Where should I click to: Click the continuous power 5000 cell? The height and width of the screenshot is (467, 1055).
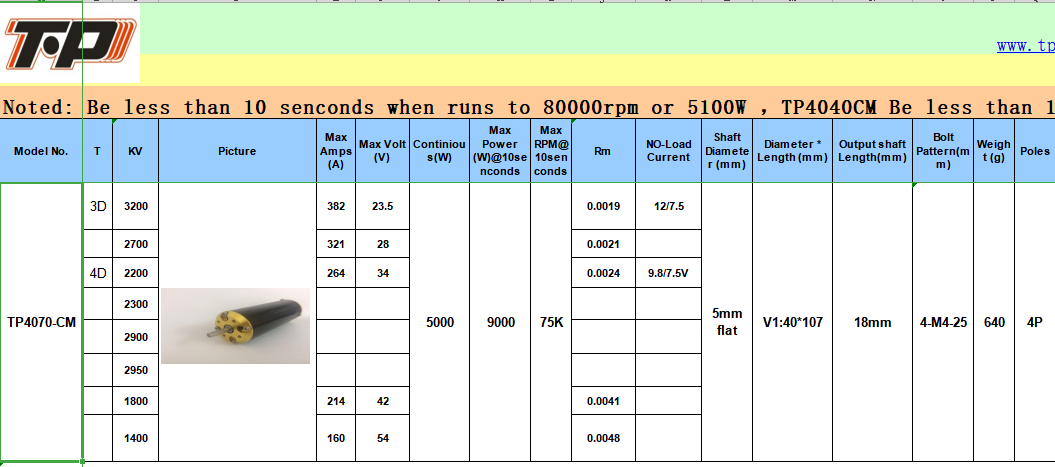pos(440,322)
